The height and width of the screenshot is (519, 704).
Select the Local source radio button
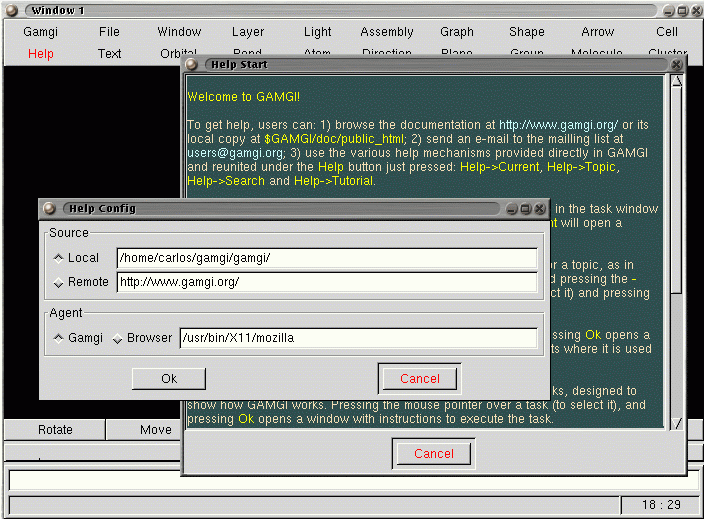coord(58,258)
